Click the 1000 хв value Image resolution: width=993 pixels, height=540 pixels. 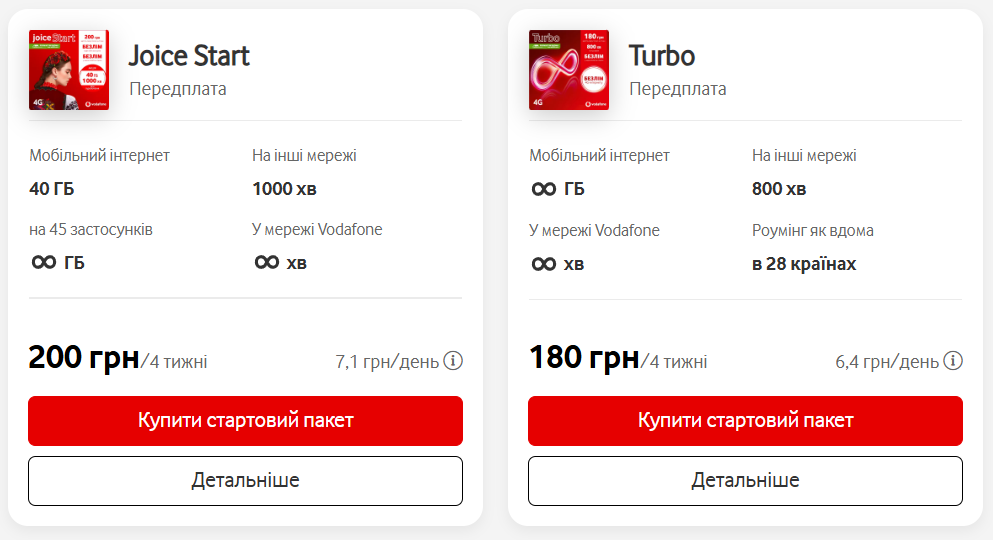coord(284,189)
